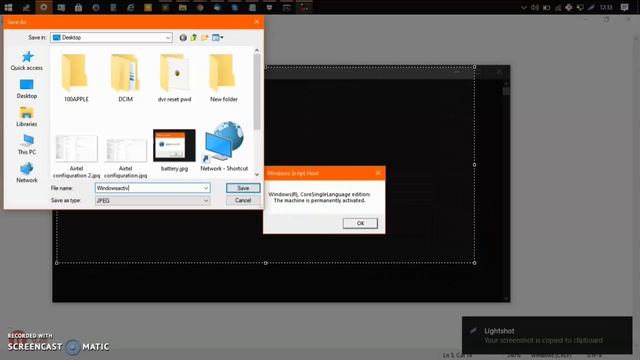Open the Windows Start menu

point(8,7)
